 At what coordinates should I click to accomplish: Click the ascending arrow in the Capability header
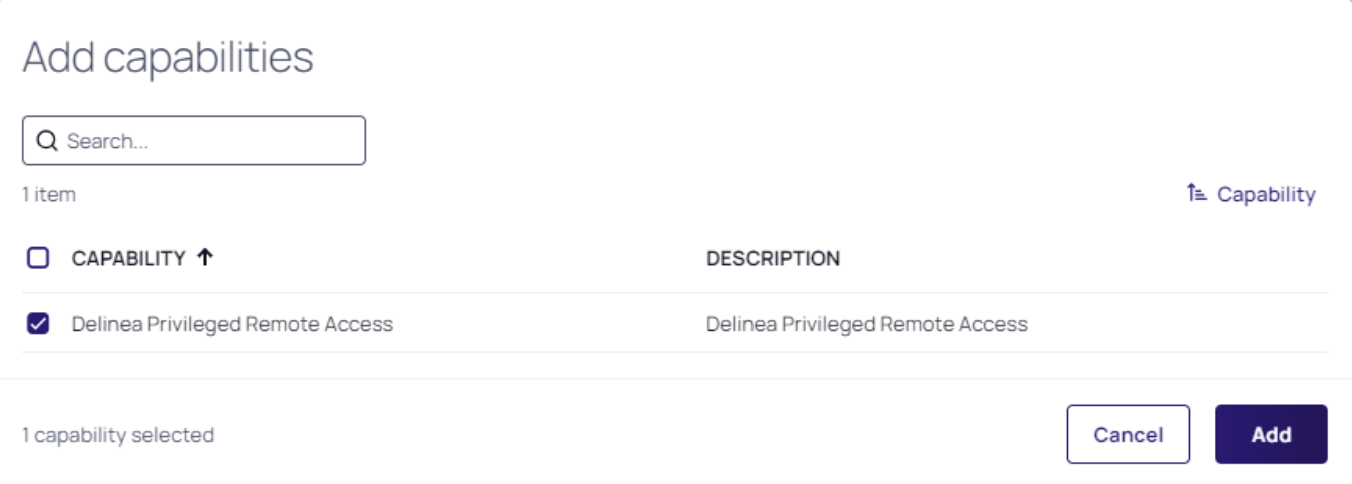(x=205, y=258)
